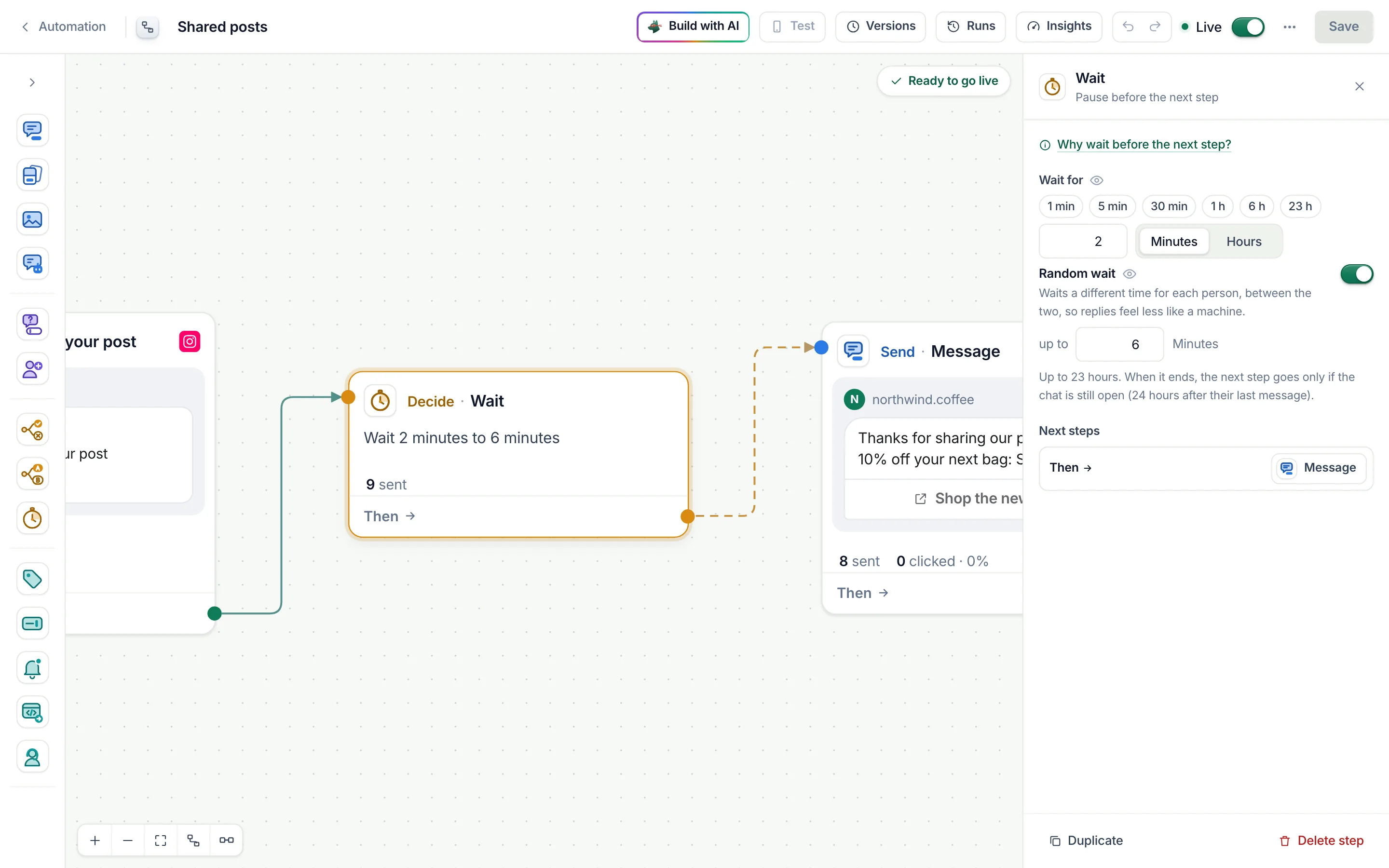Open Why wait before the next step link
This screenshot has width=1389, height=868.
(x=1144, y=145)
